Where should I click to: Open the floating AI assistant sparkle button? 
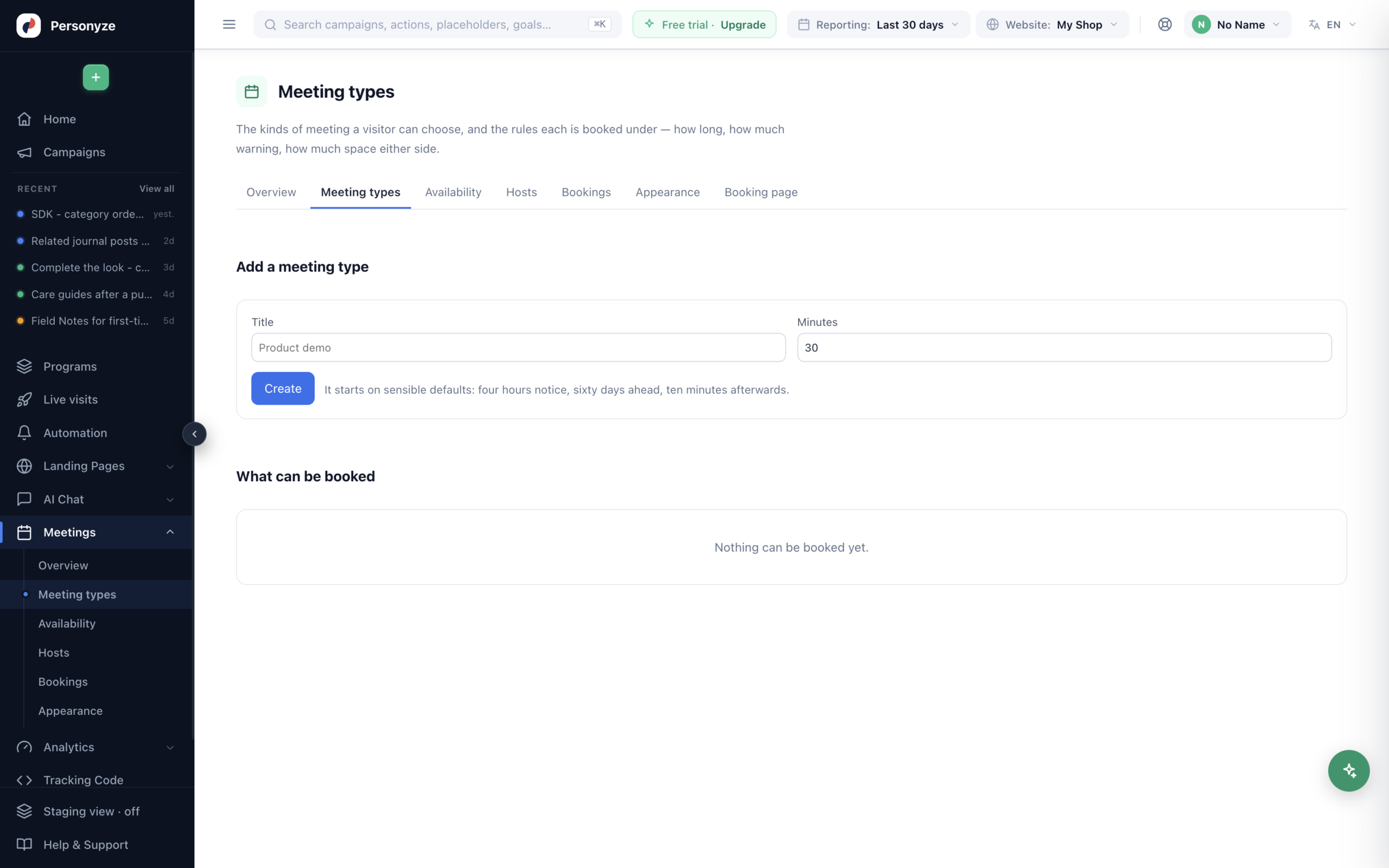[x=1349, y=770]
